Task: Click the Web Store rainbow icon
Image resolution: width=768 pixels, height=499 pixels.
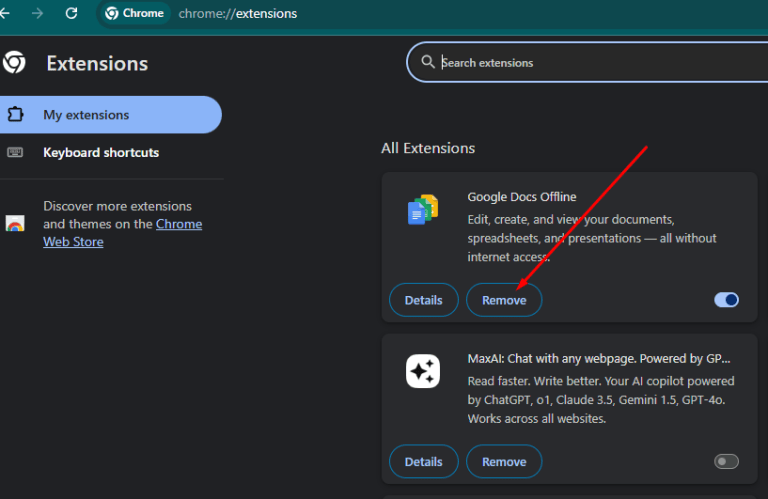Action: click(x=15, y=223)
